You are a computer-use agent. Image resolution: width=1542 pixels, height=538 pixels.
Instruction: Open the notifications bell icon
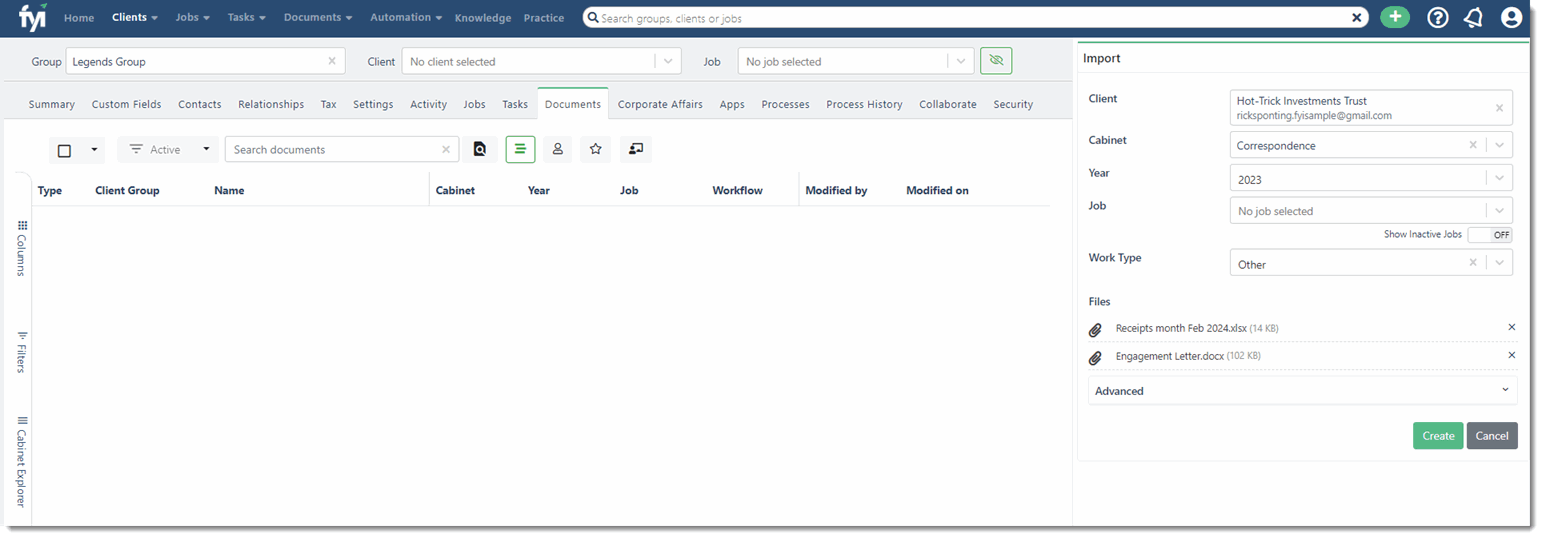(x=1473, y=17)
